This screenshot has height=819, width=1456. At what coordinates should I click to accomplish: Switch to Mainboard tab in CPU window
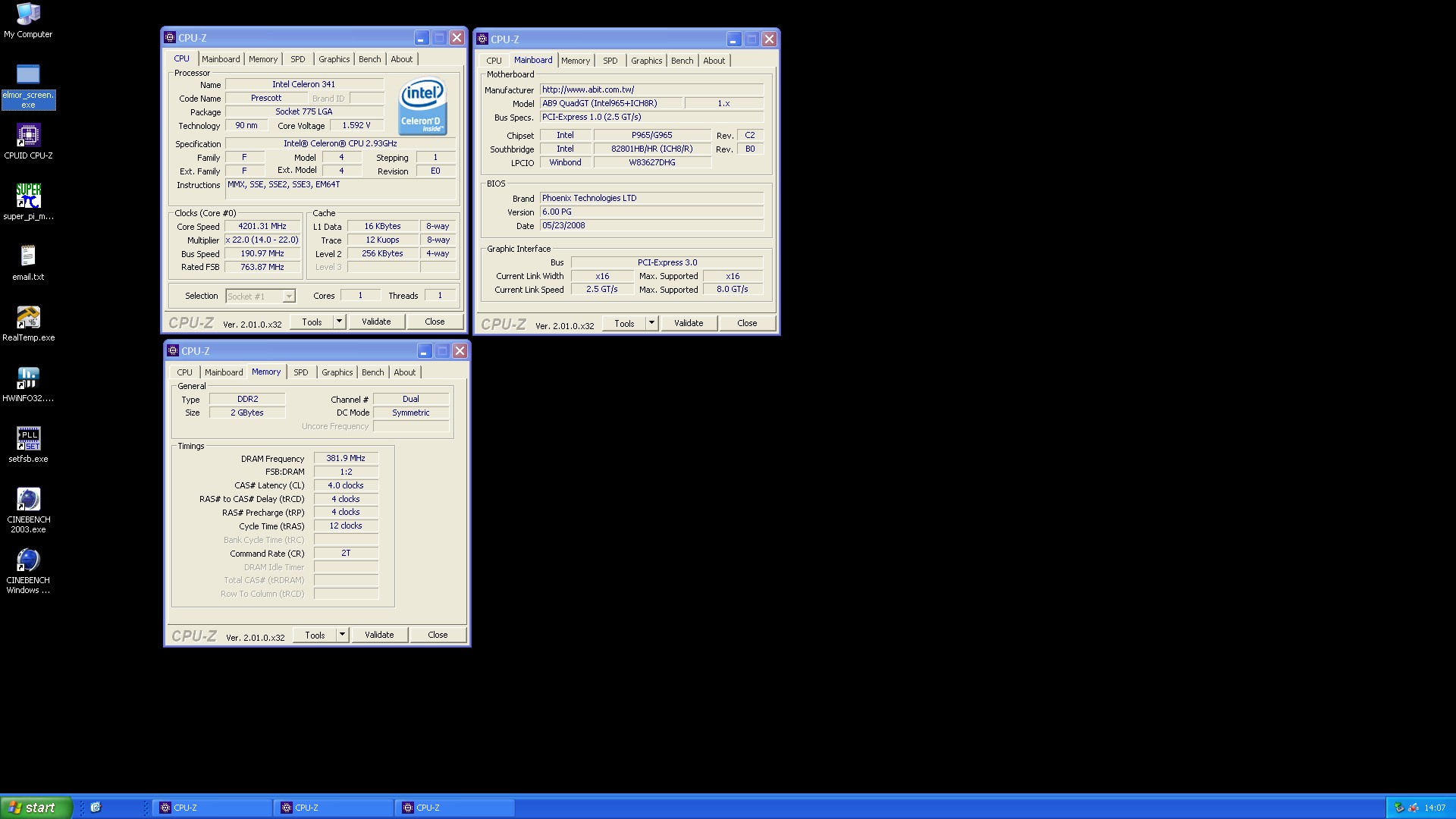coord(221,59)
